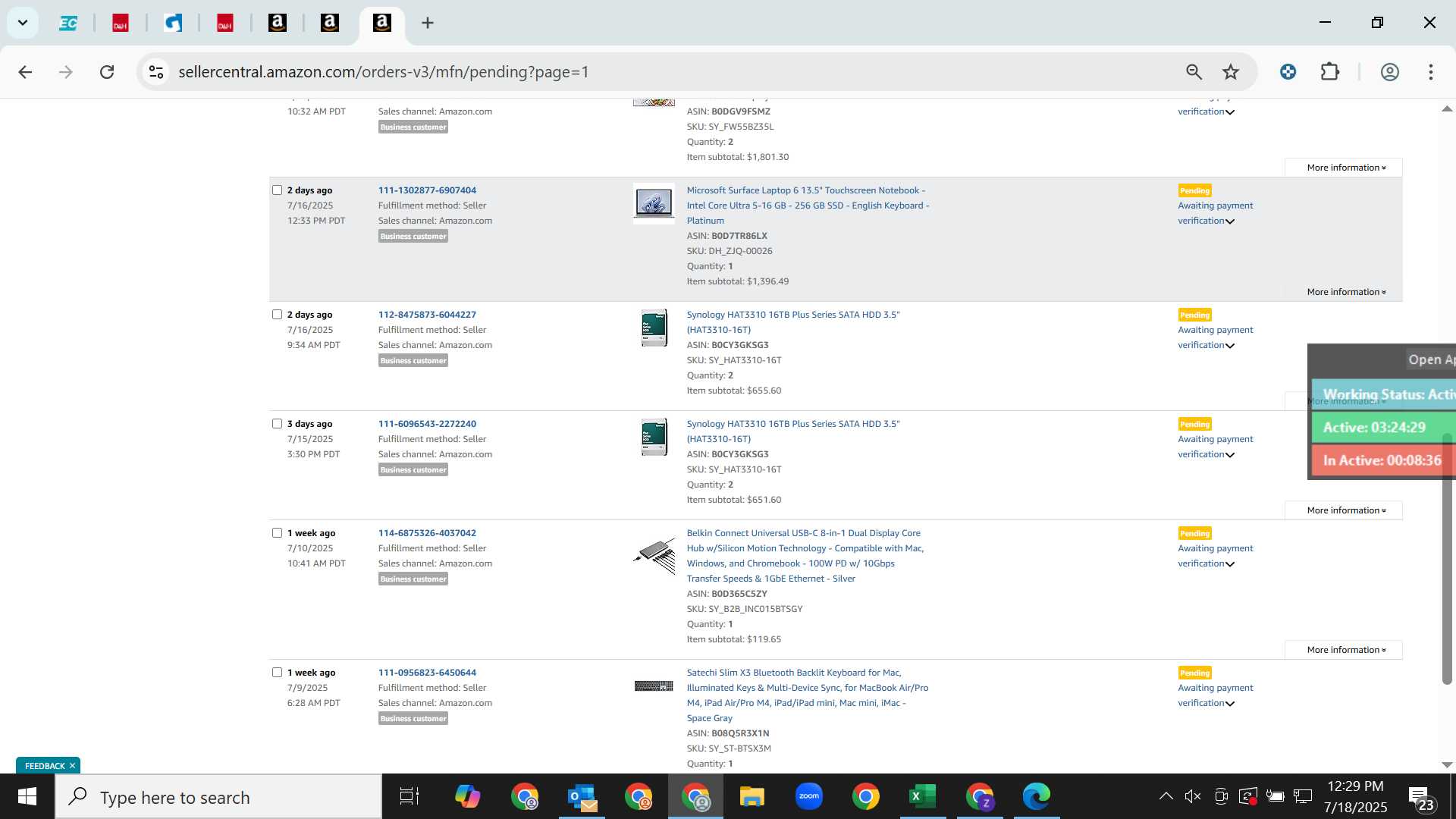
Task: Open Chrome three-dot menu
Action: point(1431,72)
